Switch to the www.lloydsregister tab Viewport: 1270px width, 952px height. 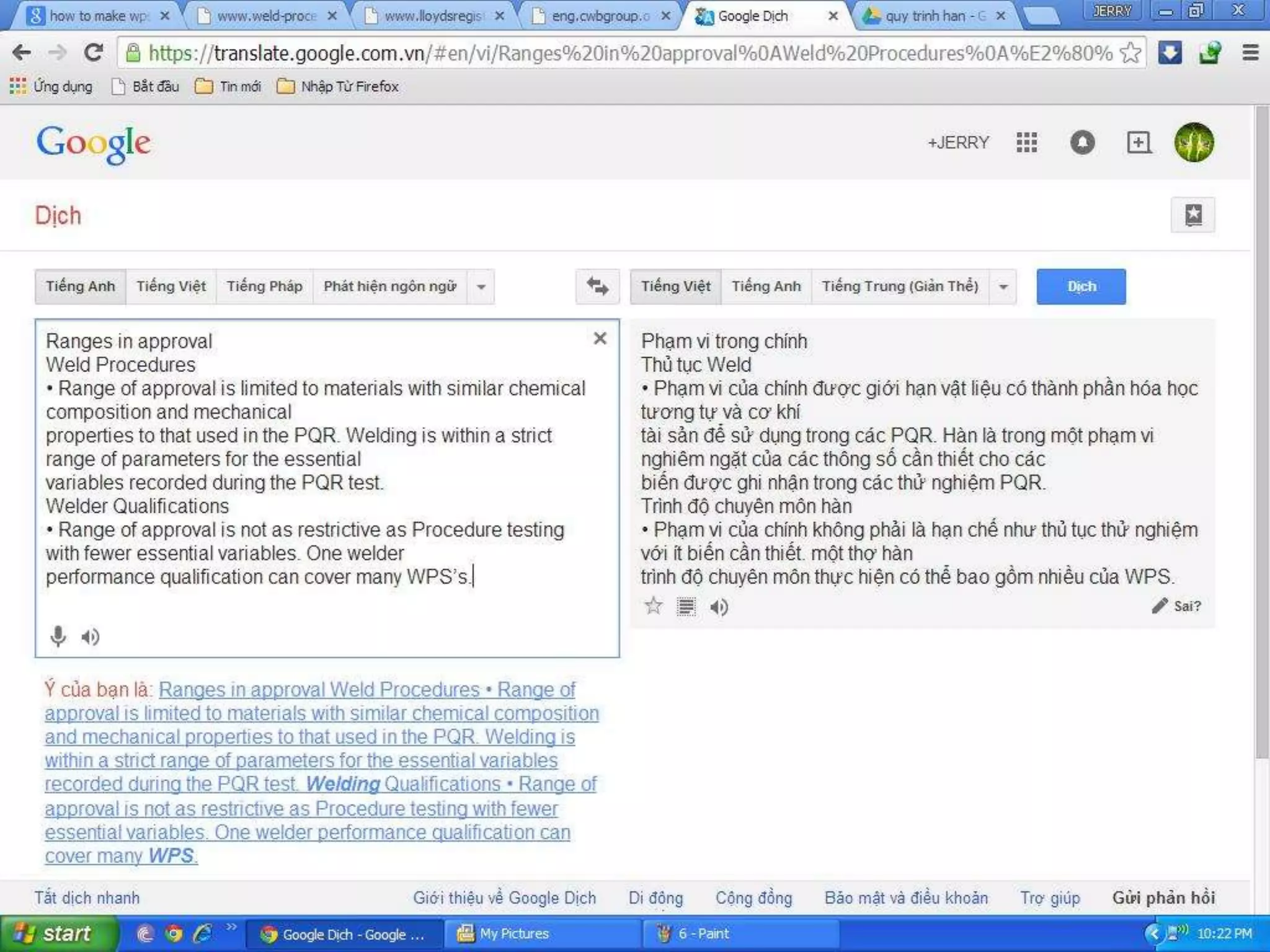coord(432,16)
